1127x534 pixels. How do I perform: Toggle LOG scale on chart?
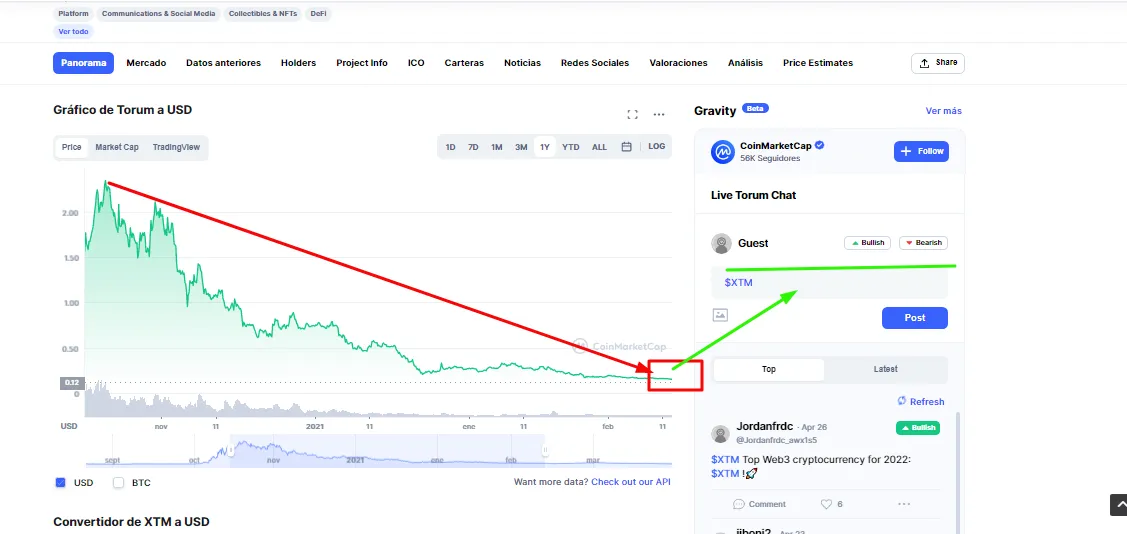point(657,147)
